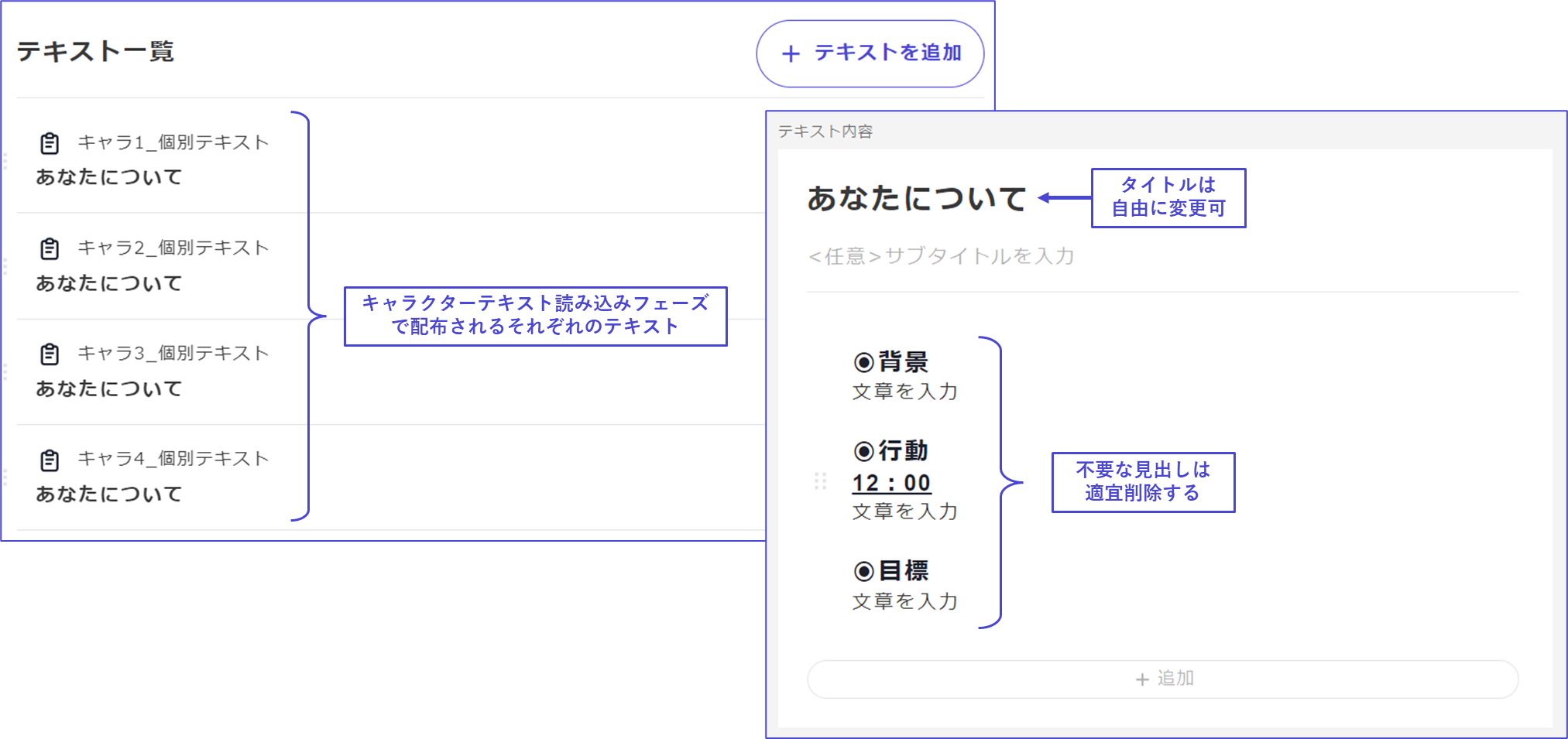Click clipboard icon for キャラ1_個別テキスト

coord(50,143)
